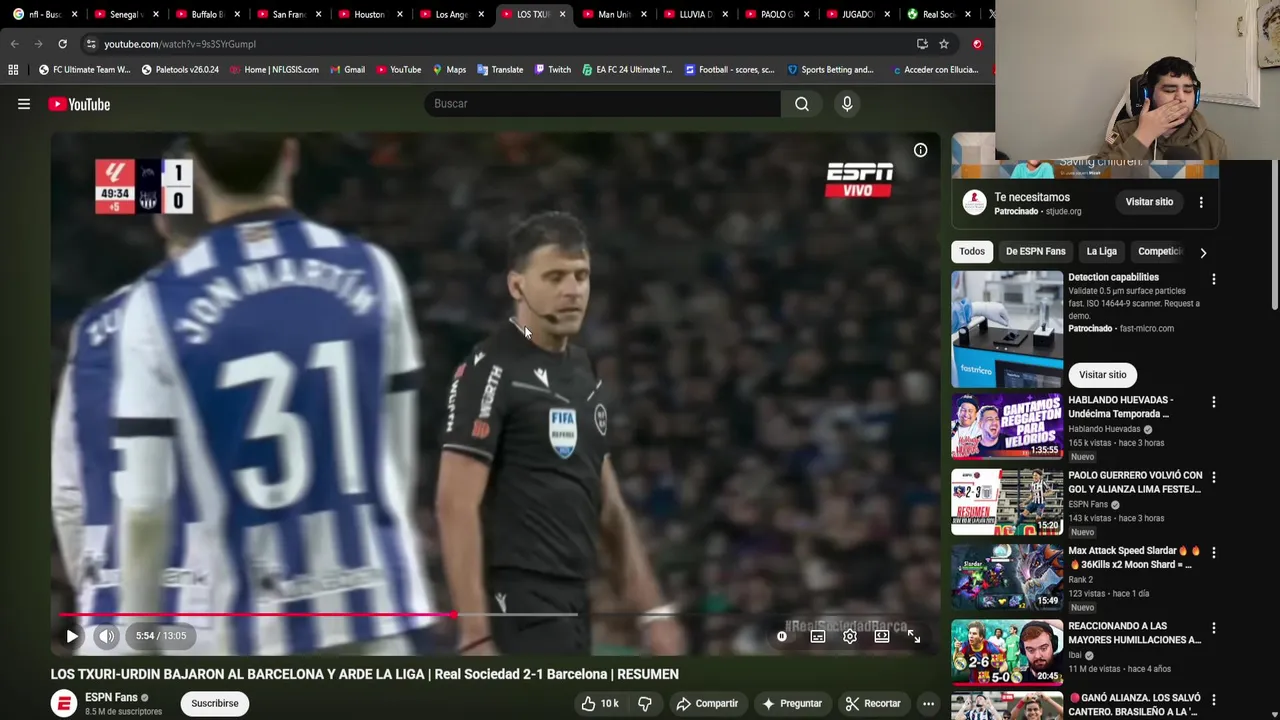Open YouTube bookmark
This screenshot has height=720, width=1280.
click(399, 70)
